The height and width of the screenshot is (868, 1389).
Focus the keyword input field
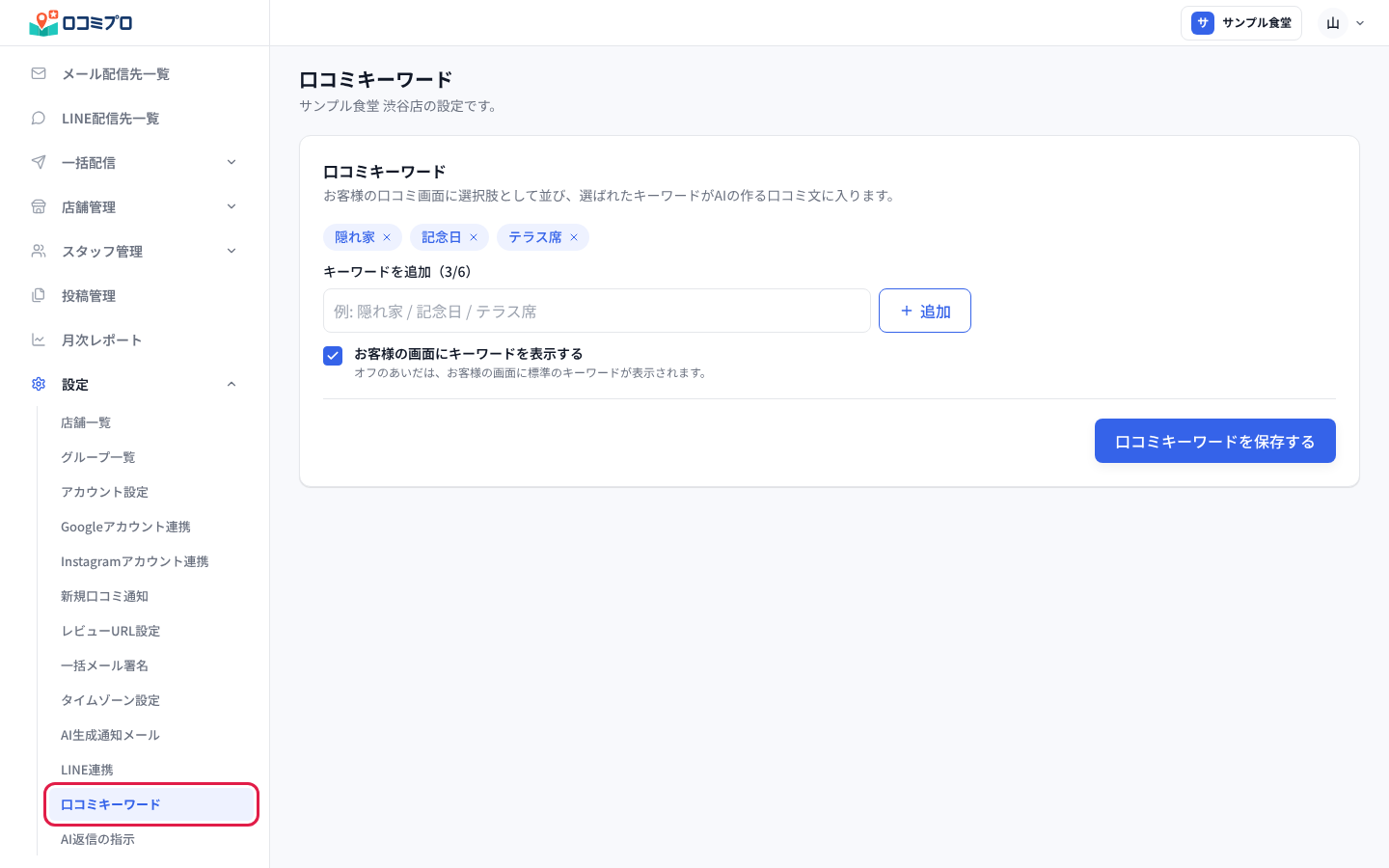pyautogui.click(x=597, y=311)
